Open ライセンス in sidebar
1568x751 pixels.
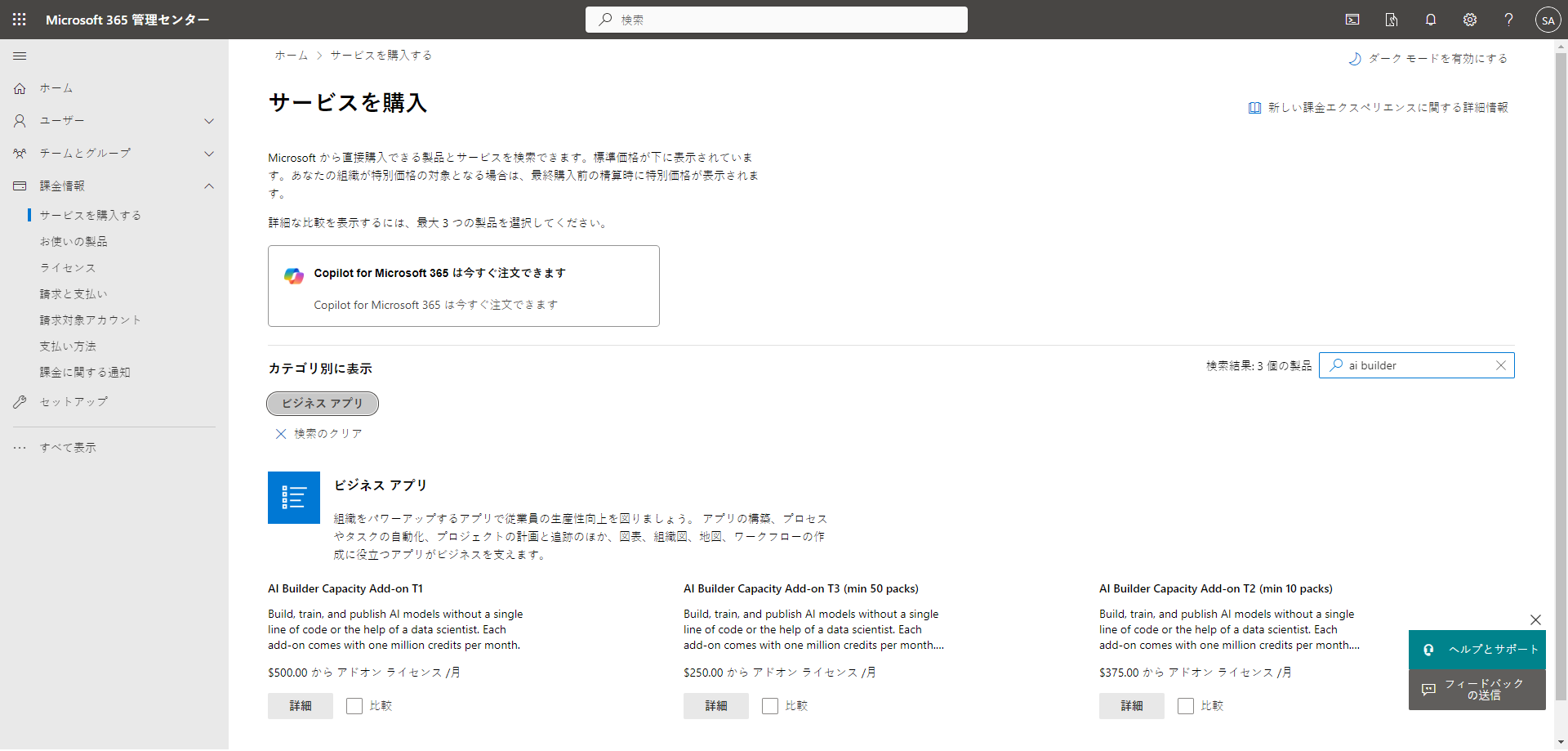point(68,268)
